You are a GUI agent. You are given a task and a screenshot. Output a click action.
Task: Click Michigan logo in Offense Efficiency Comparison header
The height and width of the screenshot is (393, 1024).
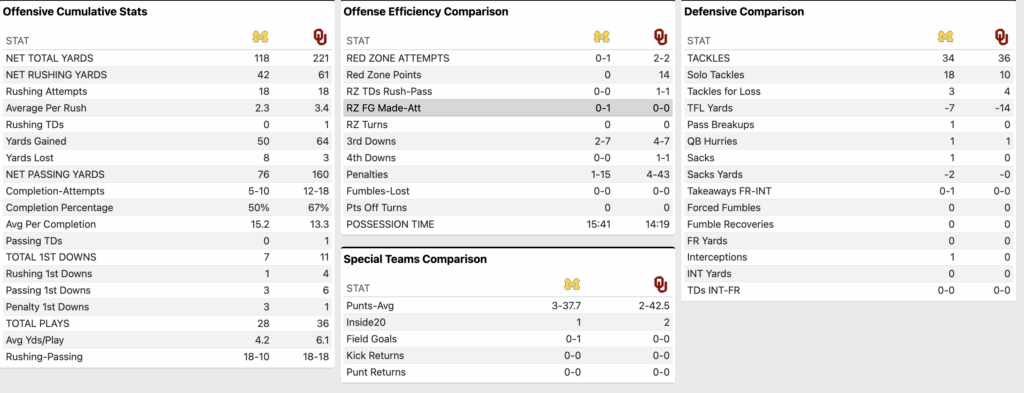pos(601,37)
